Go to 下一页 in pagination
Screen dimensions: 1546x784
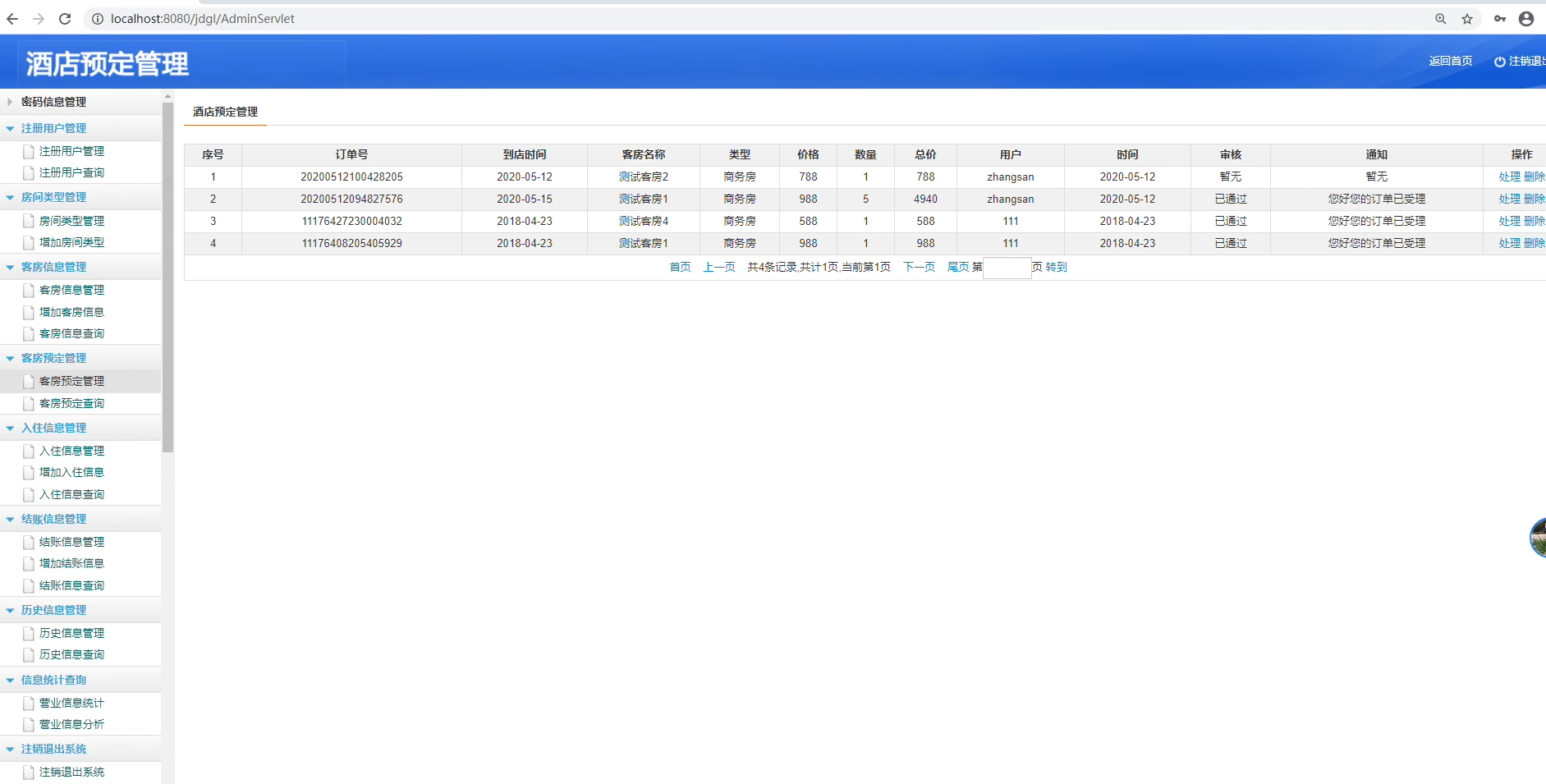click(919, 267)
